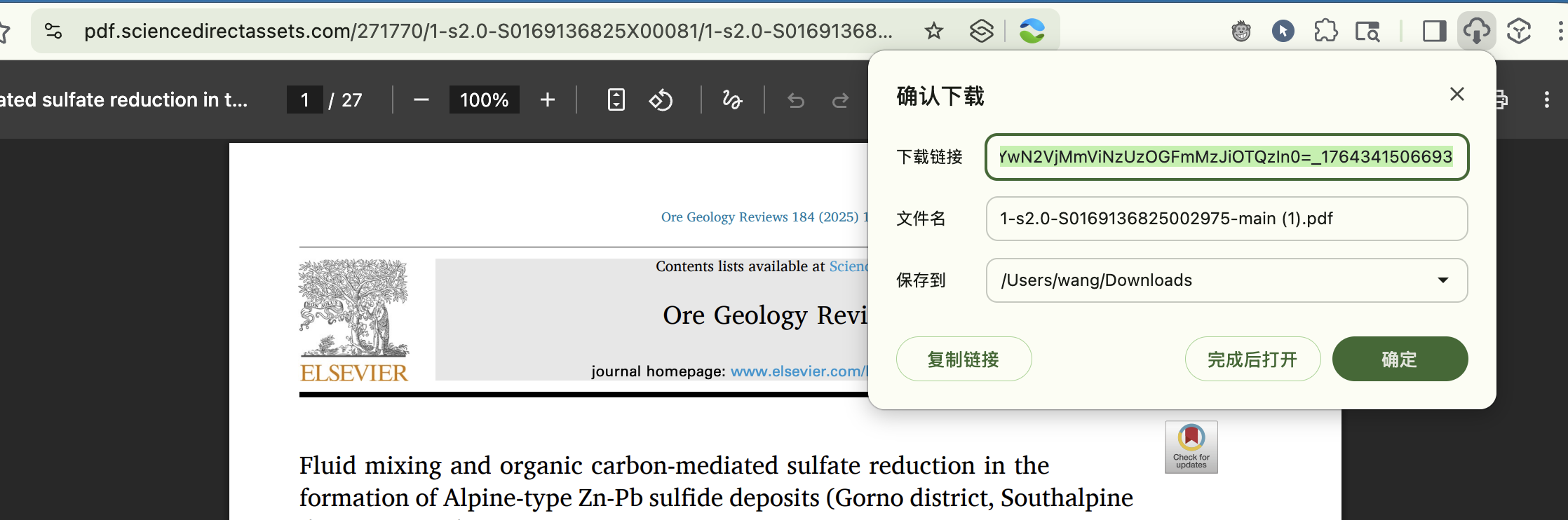
Task: Open the PDF viewer more-actions menu
Action: pos(1547,100)
